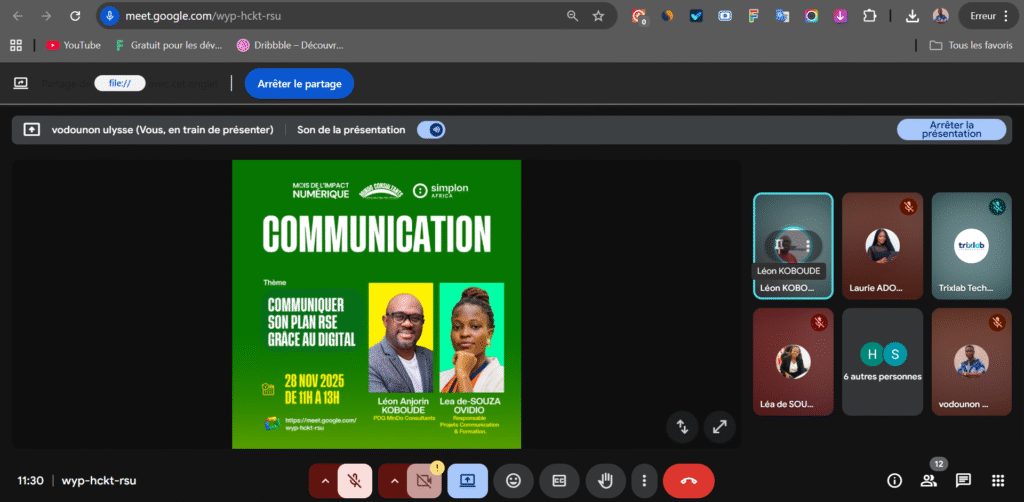The image size is (1024, 502).
Task: Open the 6 autres personnes tile
Action: pos(882,362)
